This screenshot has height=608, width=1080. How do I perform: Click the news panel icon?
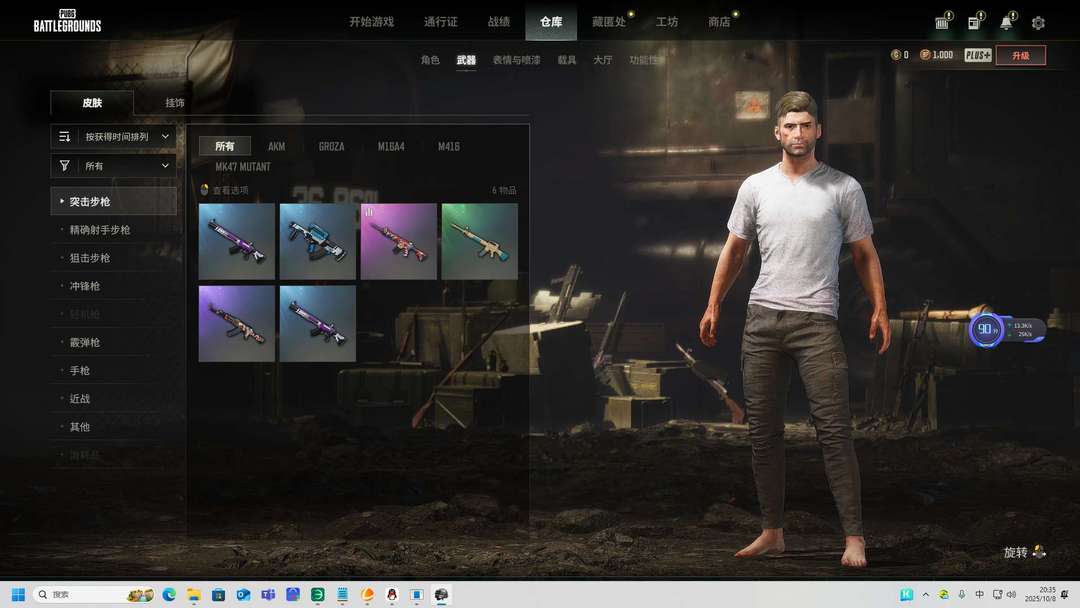973,22
